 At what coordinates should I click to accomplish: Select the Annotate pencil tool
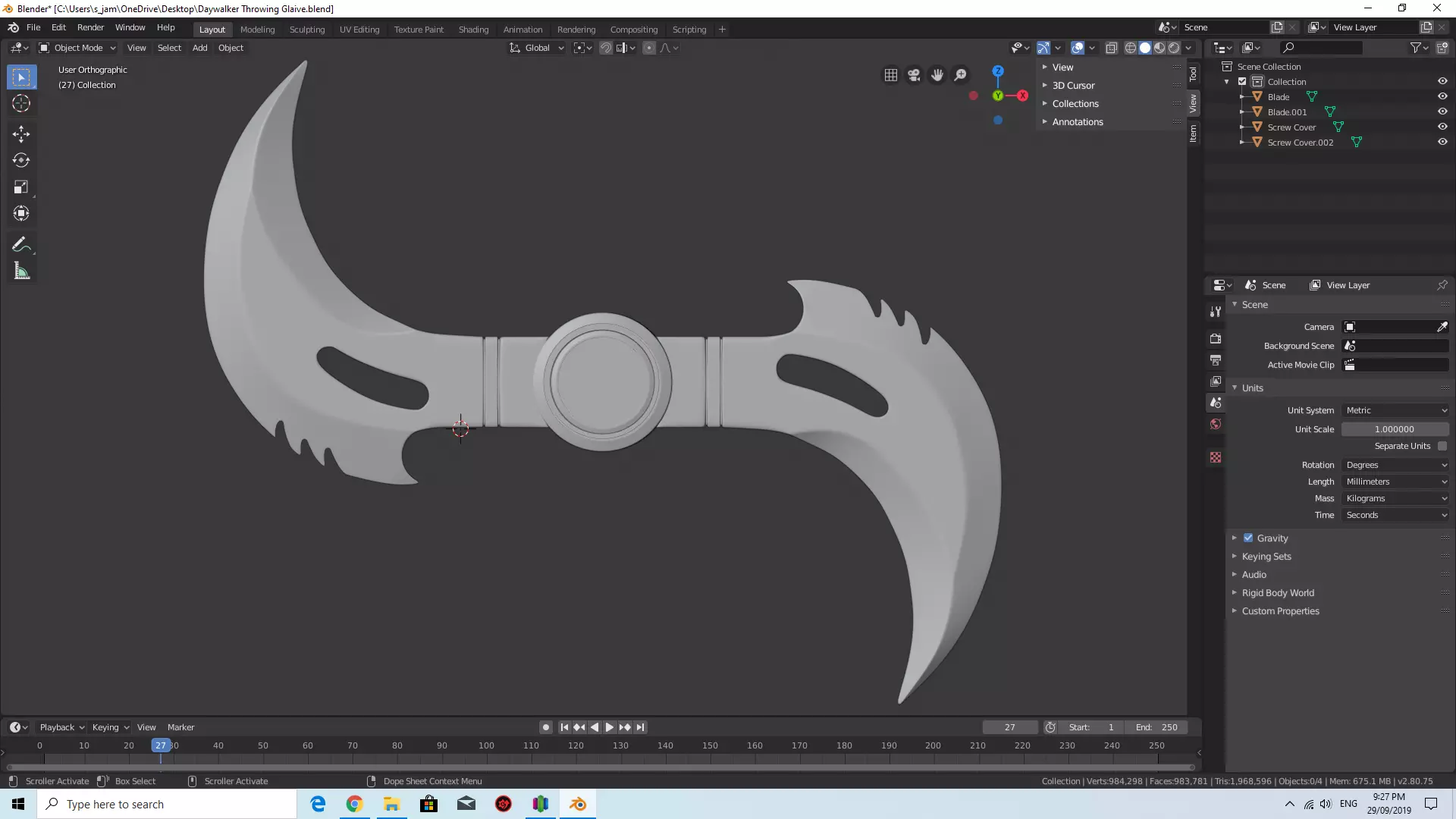pyautogui.click(x=21, y=244)
